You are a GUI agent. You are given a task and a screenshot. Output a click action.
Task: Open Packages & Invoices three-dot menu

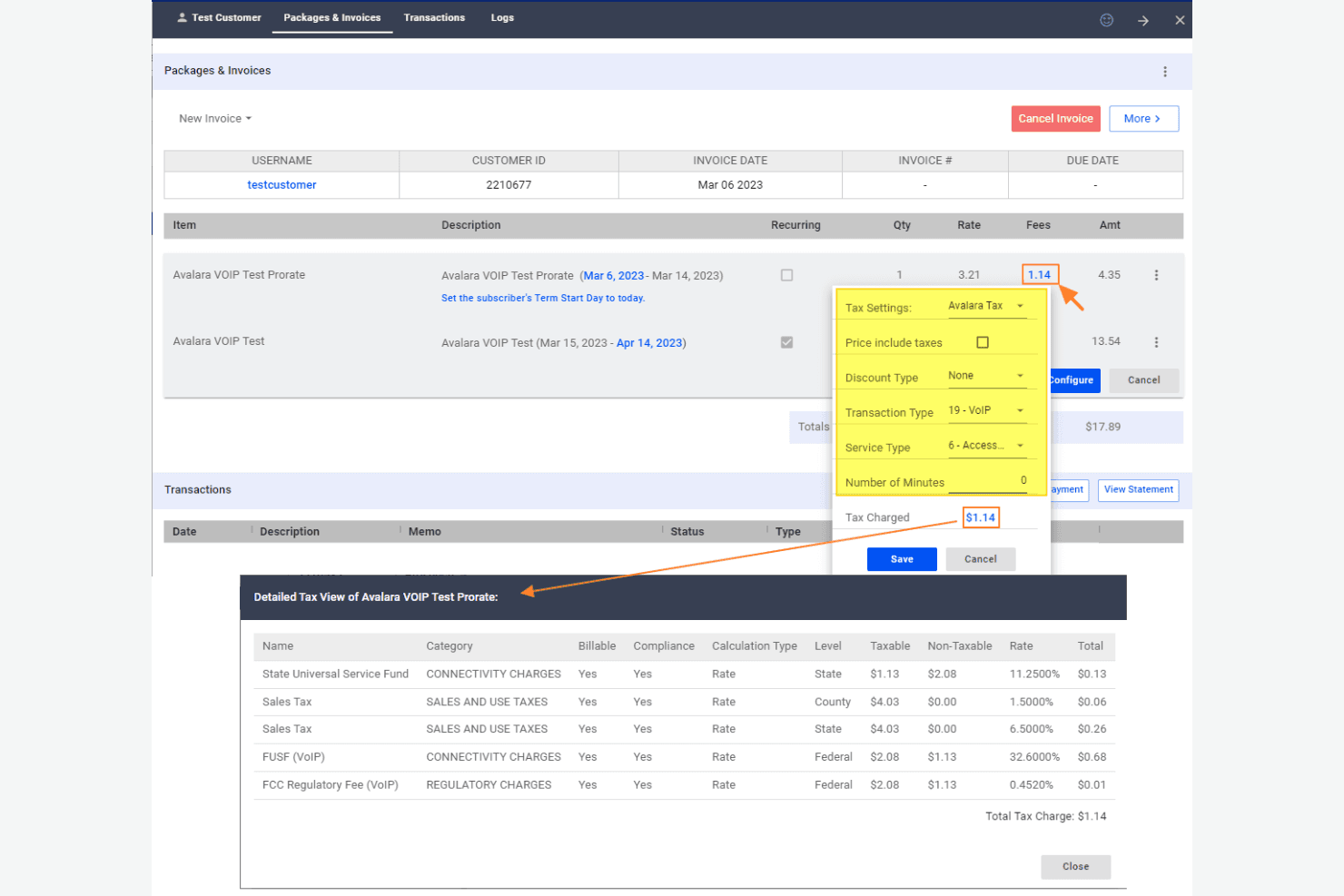(x=1165, y=72)
